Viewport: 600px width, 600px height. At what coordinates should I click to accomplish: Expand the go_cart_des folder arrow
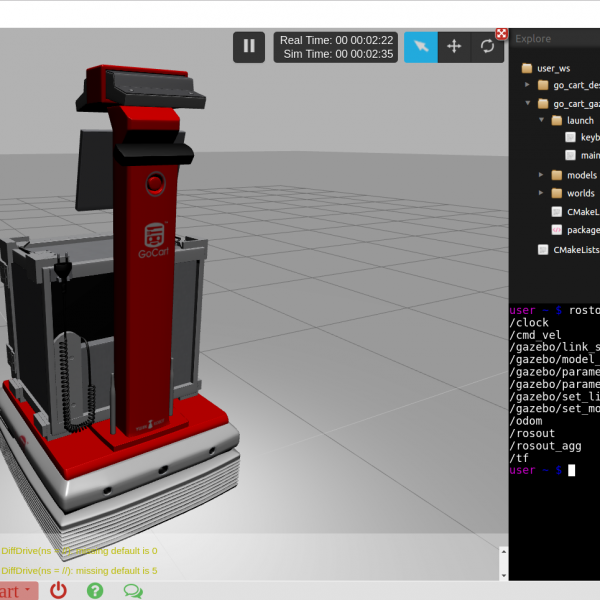[x=527, y=85]
